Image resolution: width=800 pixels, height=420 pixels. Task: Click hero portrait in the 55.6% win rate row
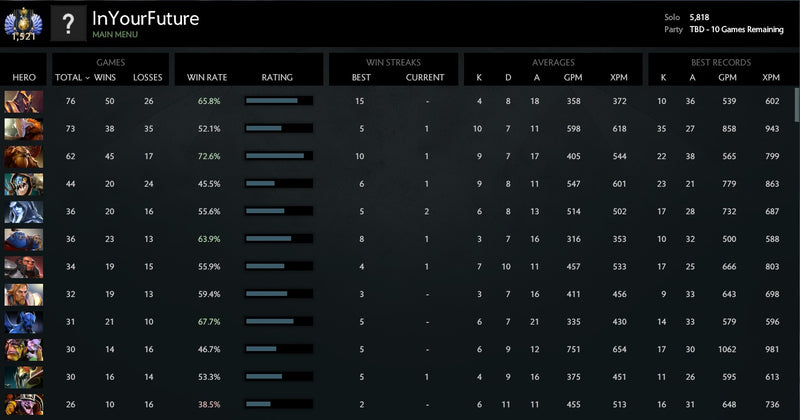tap(23, 212)
